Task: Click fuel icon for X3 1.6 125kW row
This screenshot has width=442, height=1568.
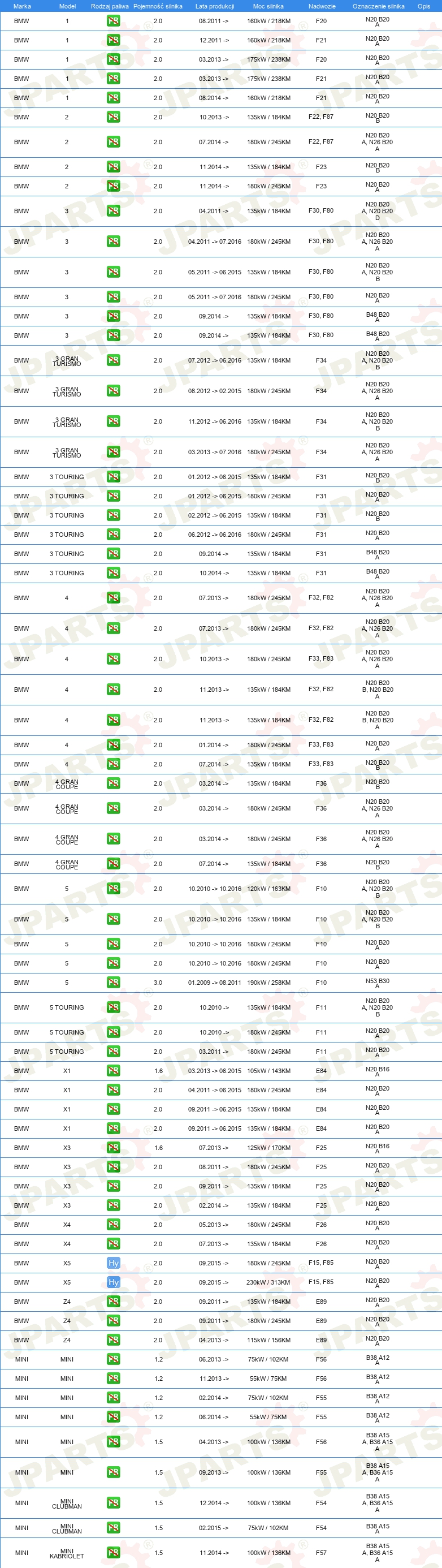Action: (113, 1147)
